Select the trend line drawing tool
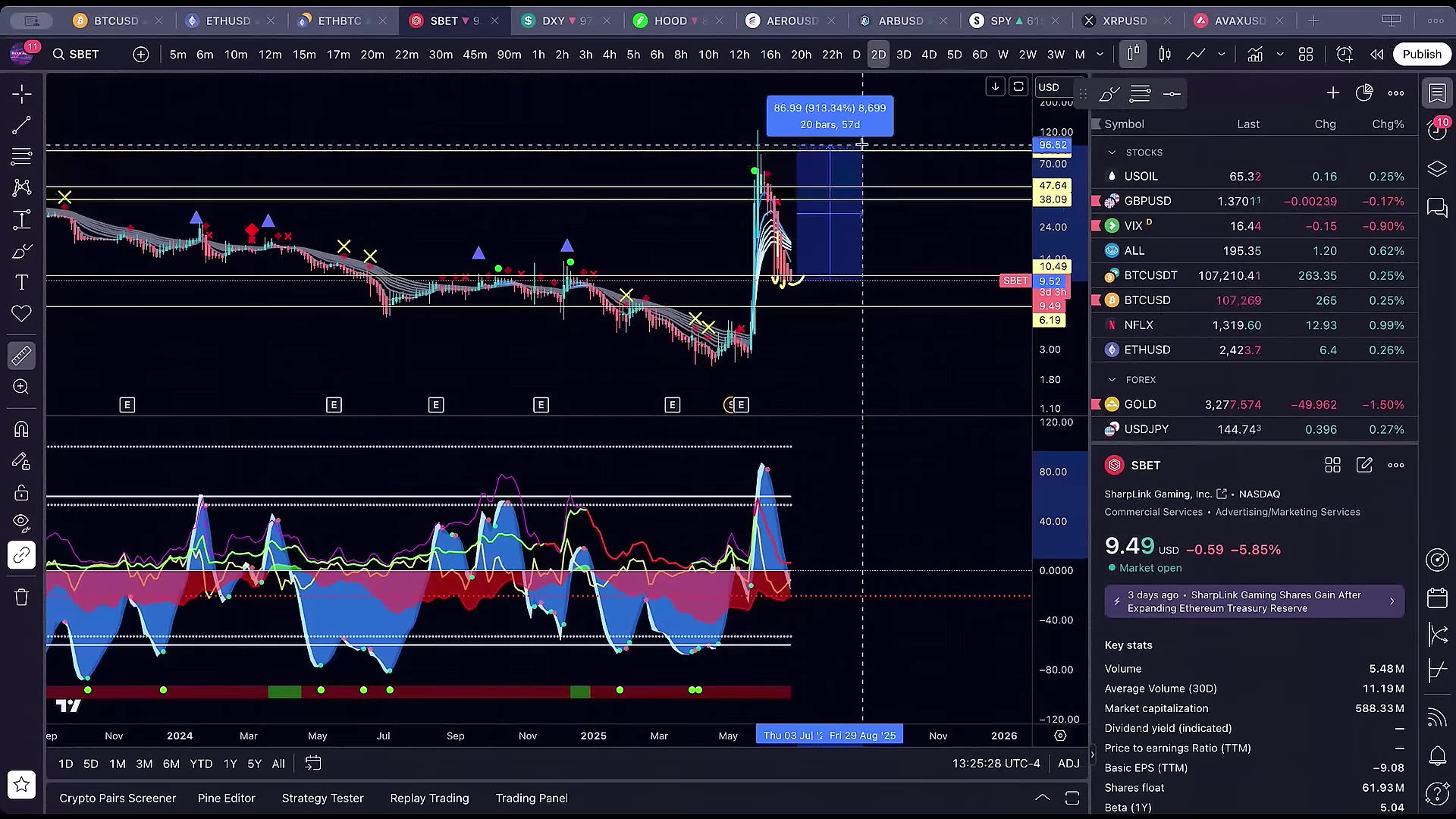The width and height of the screenshot is (1456, 819). pyautogui.click(x=21, y=125)
